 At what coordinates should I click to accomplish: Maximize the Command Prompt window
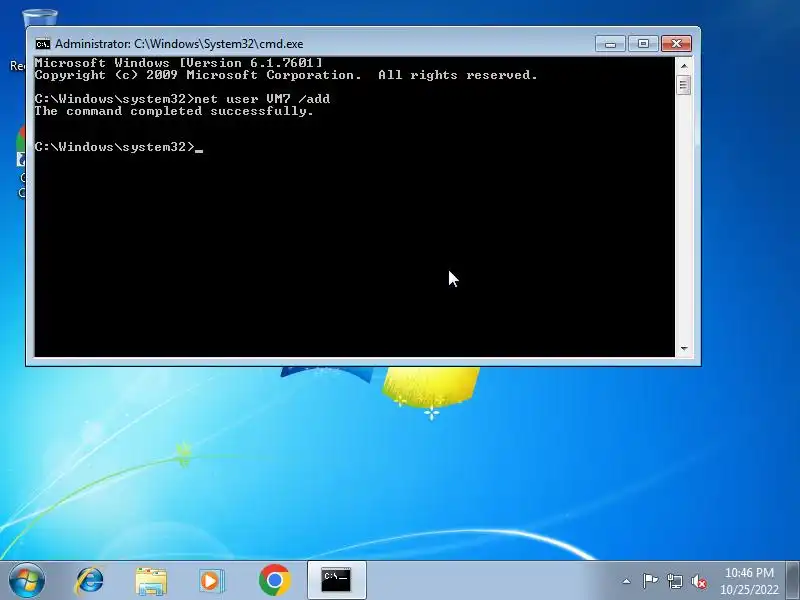pyautogui.click(x=643, y=44)
